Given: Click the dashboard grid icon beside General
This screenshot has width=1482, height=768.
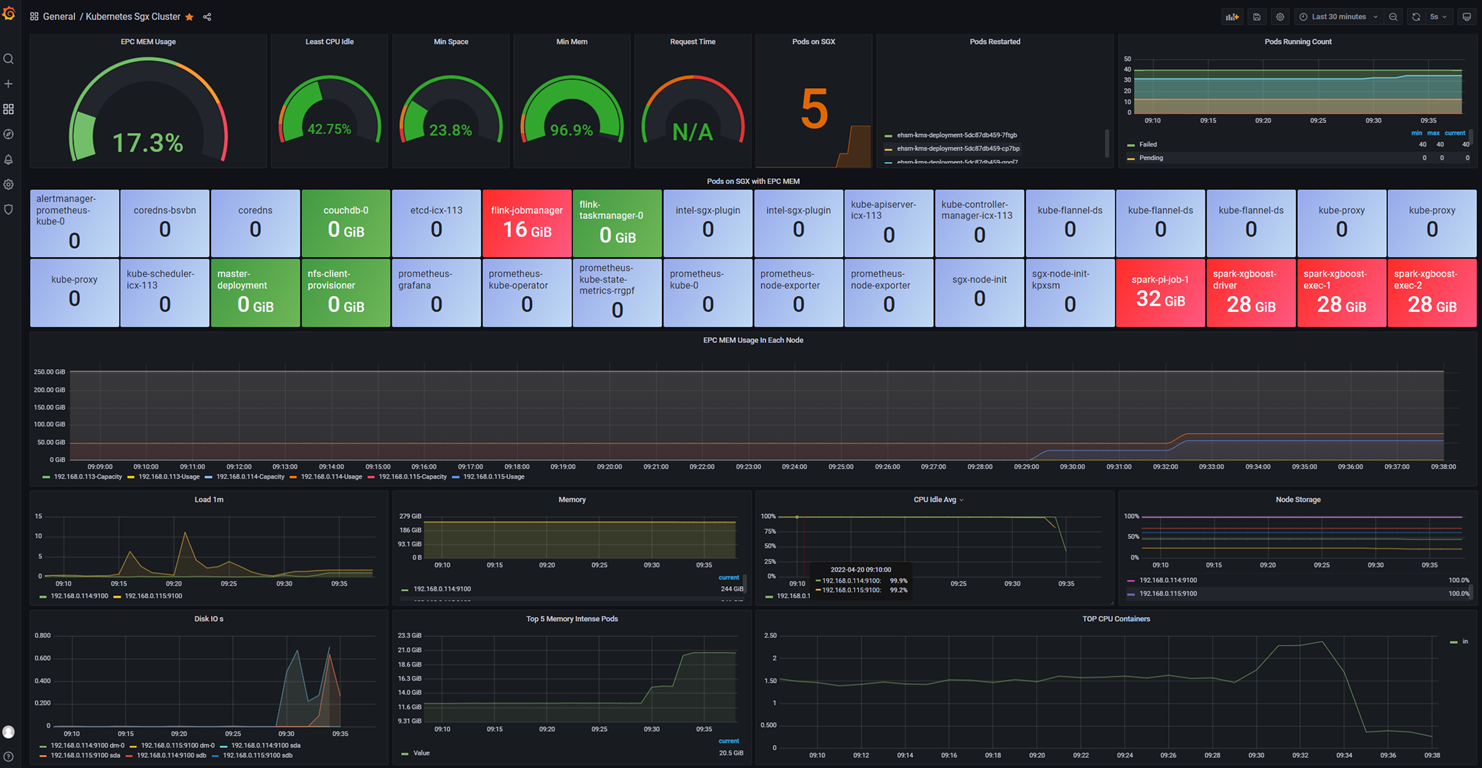Looking at the screenshot, I should [x=34, y=17].
